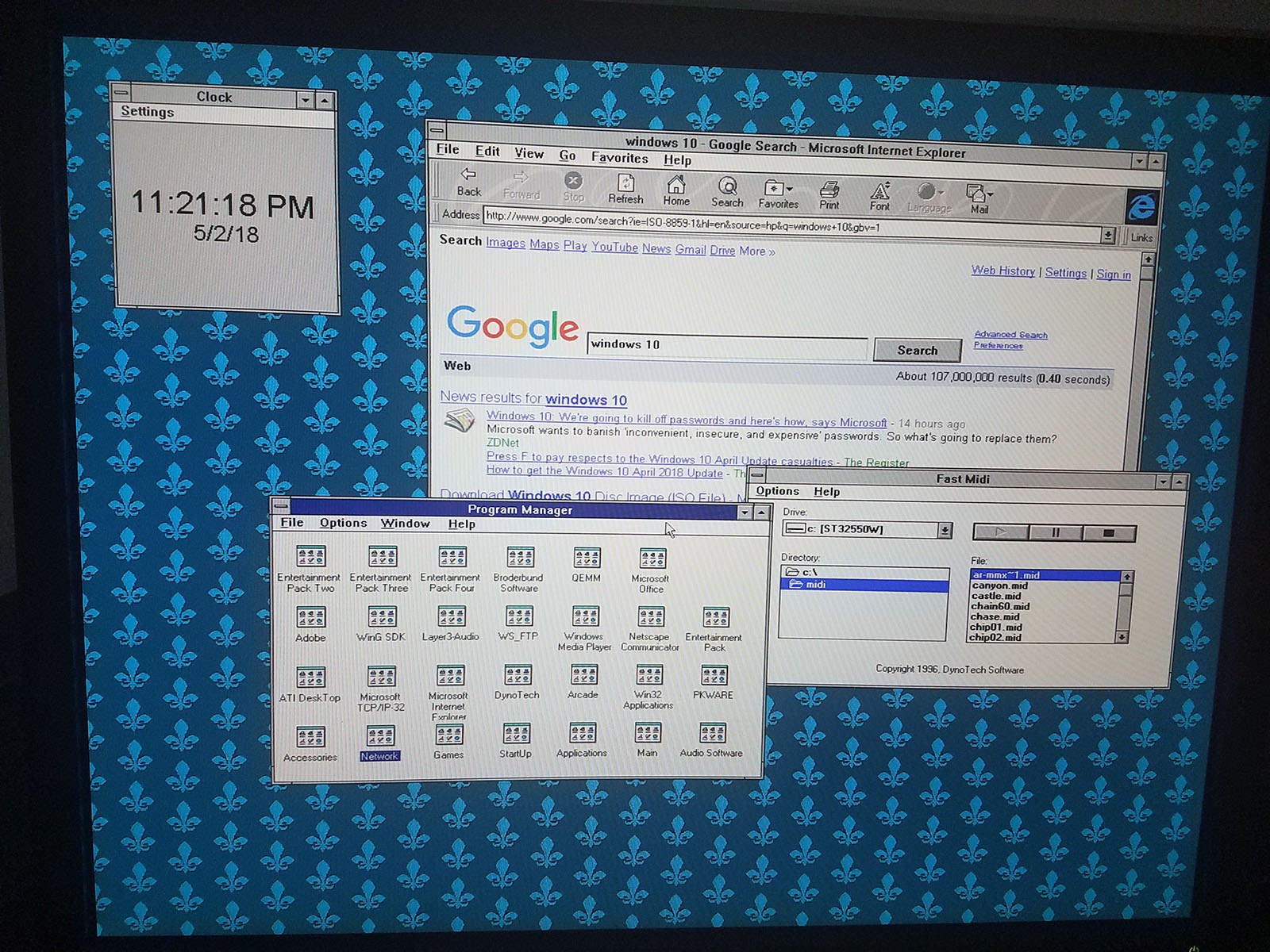Open the Options menu in Fast Midi
The width and height of the screenshot is (1270, 952).
pyautogui.click(x=777, y=491)
